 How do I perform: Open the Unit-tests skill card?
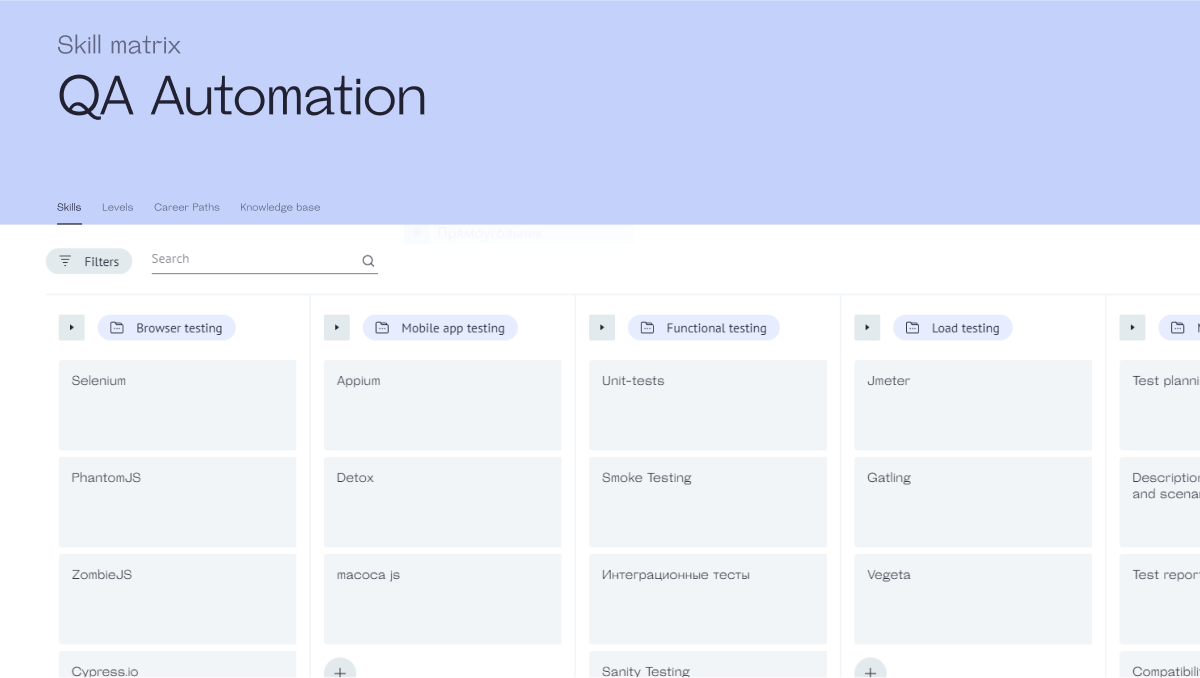click(x=708, y=405)
